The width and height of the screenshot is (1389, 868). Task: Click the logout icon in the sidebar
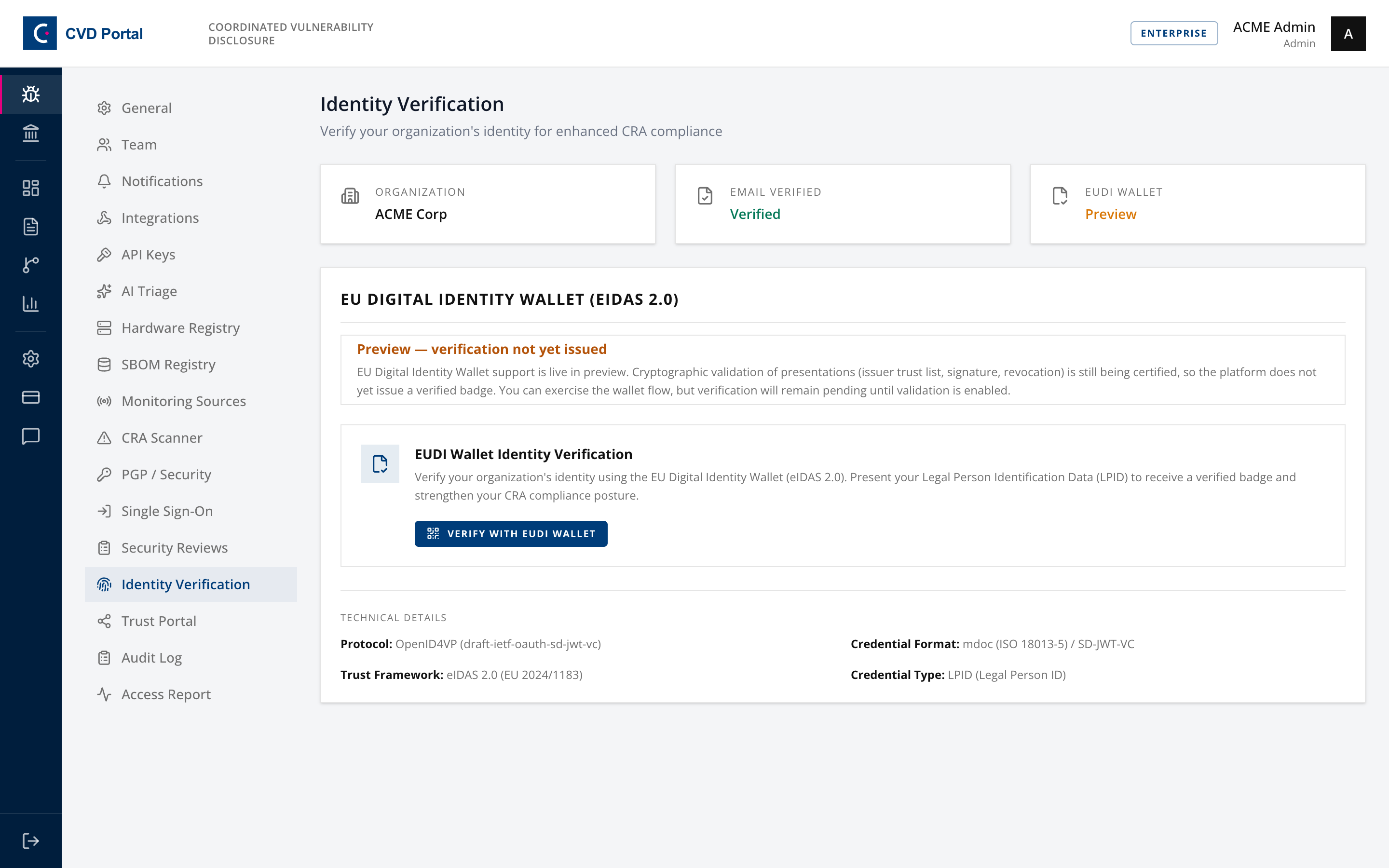coord(31,841)
